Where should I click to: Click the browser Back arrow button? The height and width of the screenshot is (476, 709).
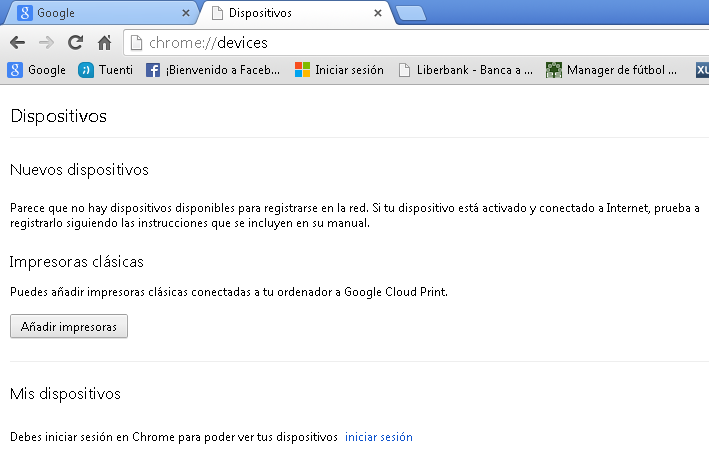tap(17, 43)
